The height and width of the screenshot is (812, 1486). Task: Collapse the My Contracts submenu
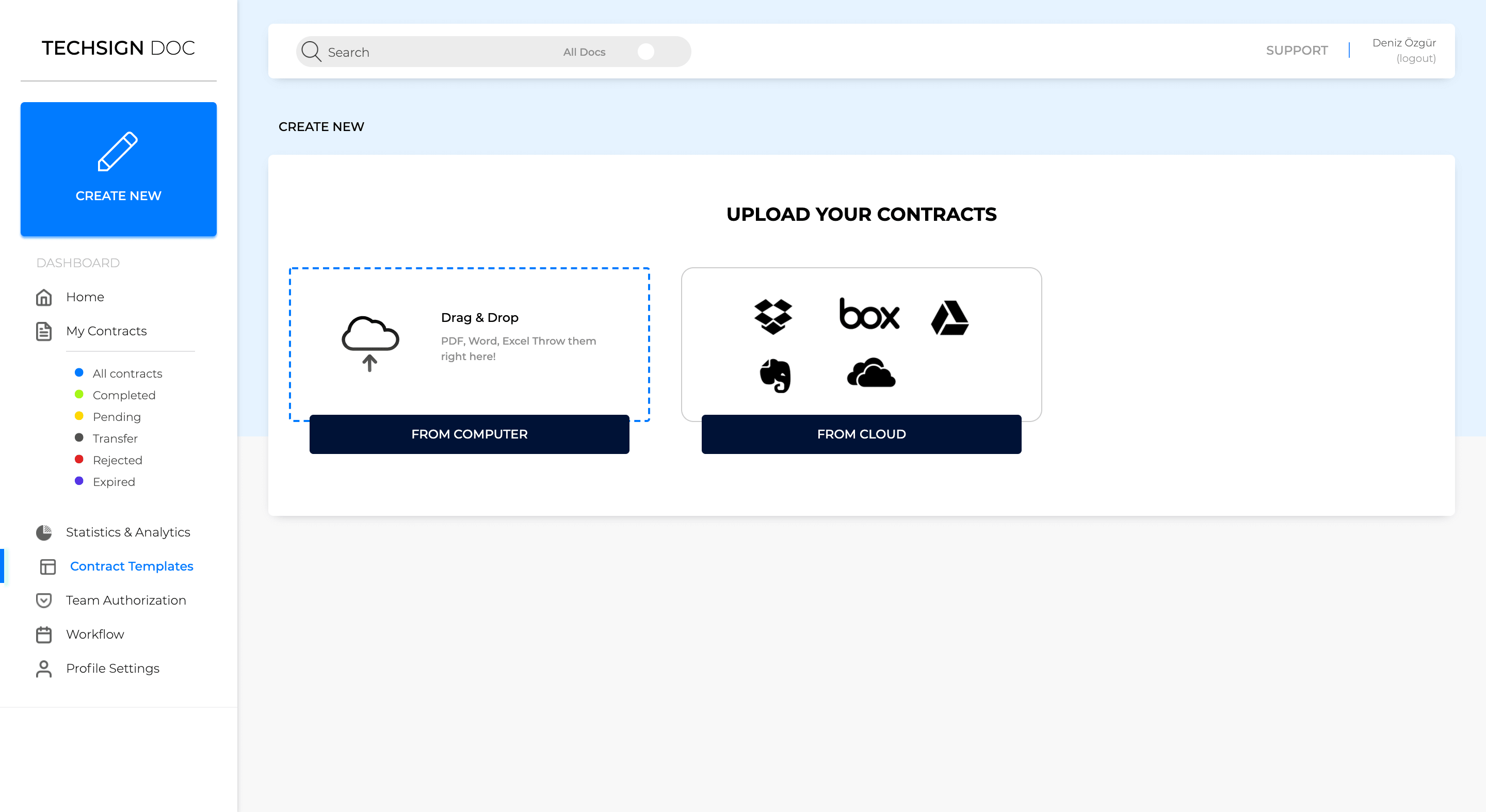(106, 331)
